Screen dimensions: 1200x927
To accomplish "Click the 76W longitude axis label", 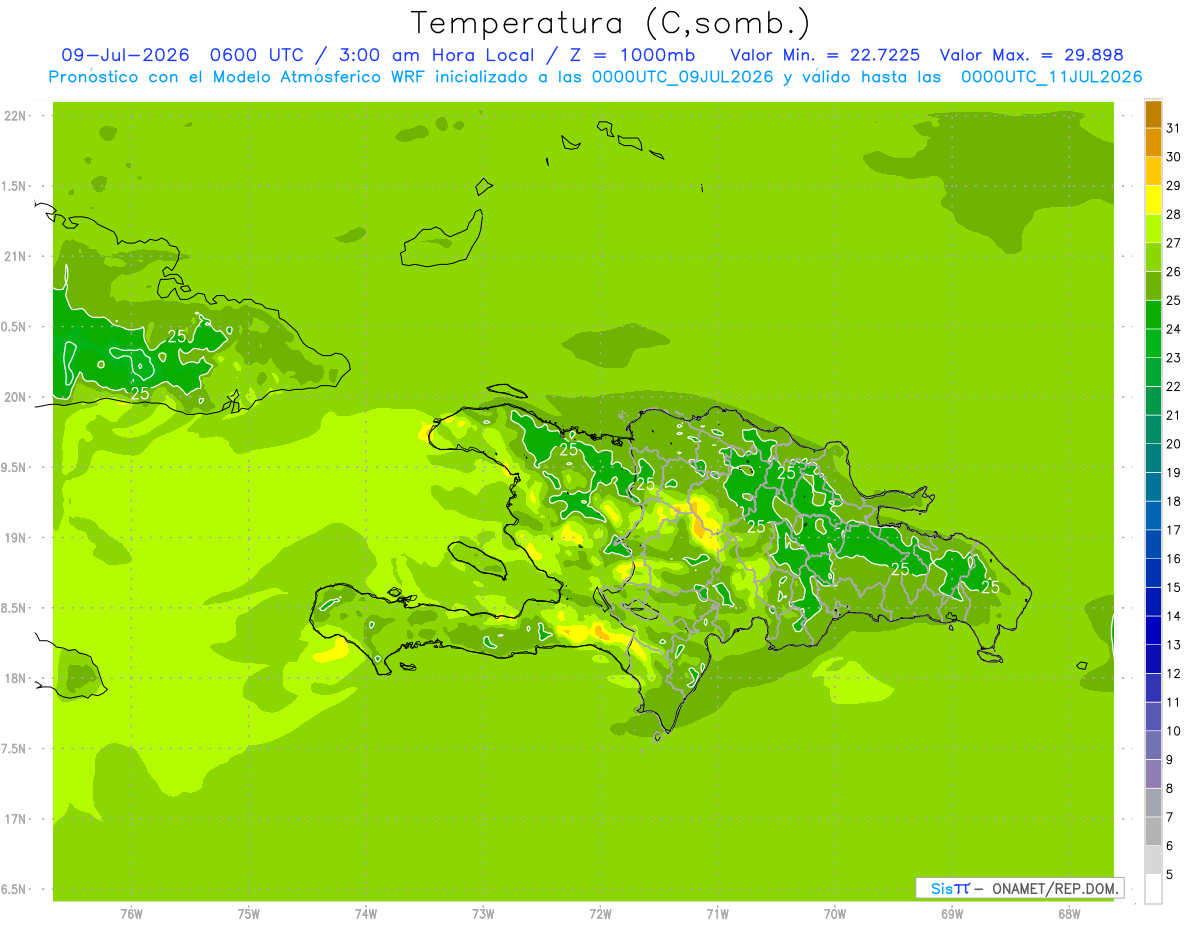I will point(131,914).
